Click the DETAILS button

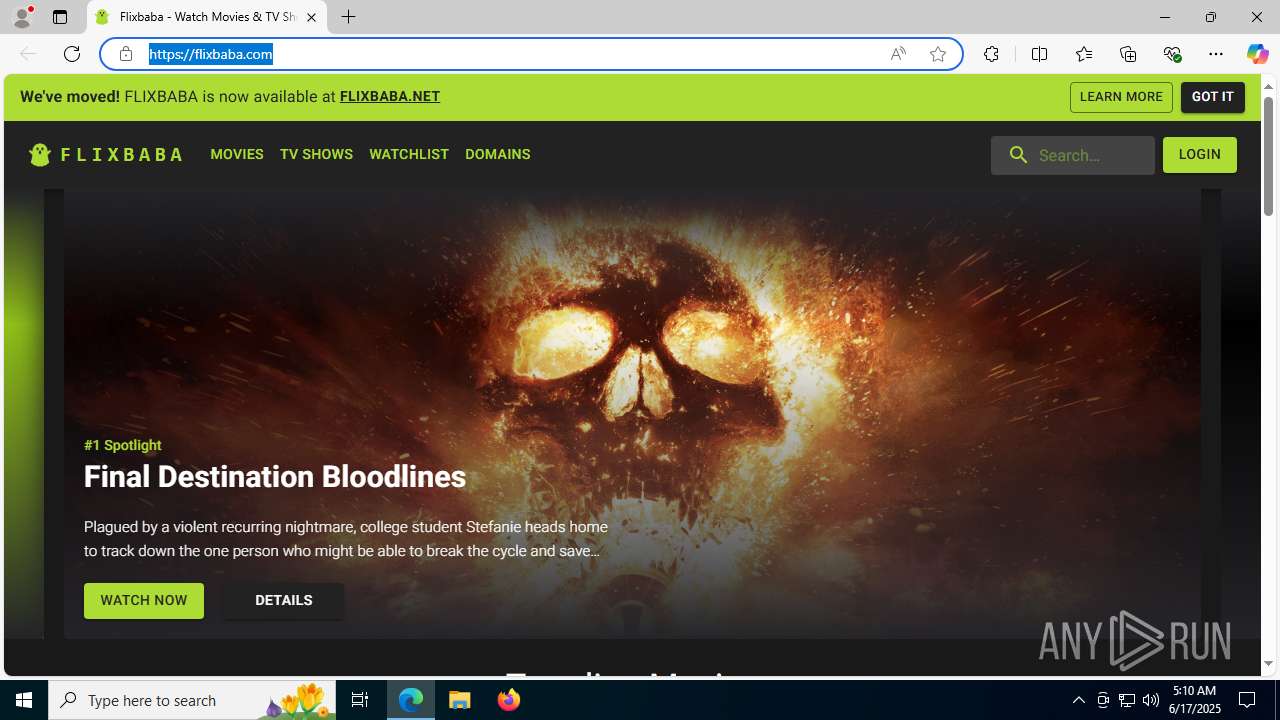tap(284, 601)
